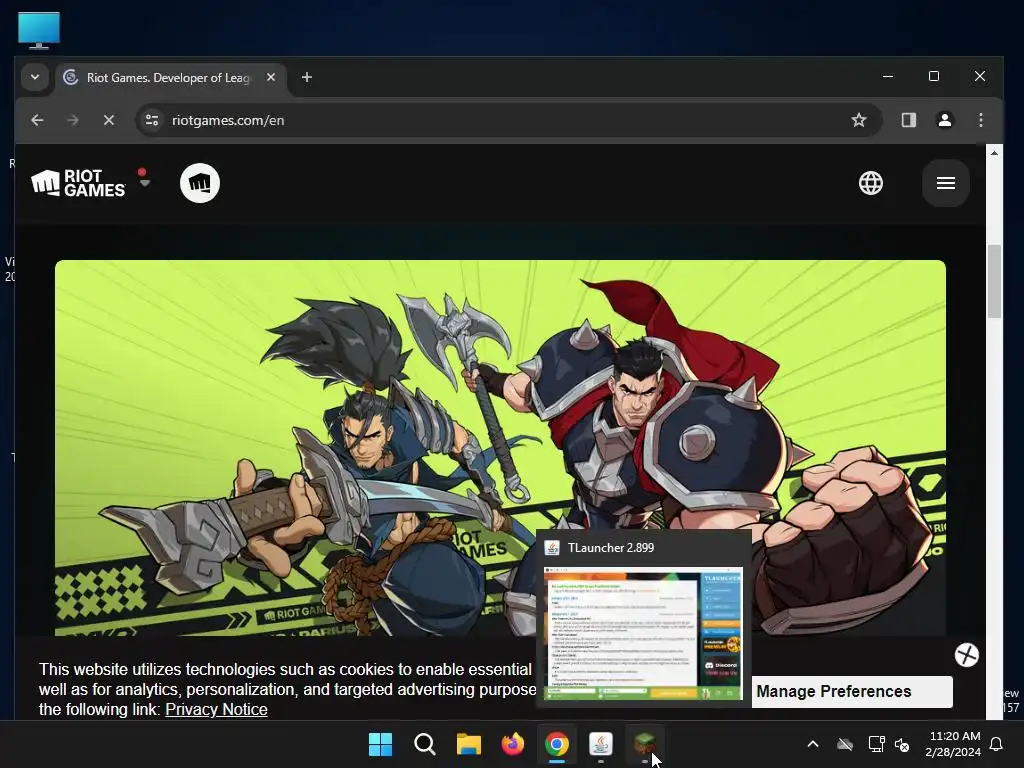The width and height of the screenshot is (1024, 768).
Task: Click the OneDrive cloud tray icon
Action: (845, 744)
